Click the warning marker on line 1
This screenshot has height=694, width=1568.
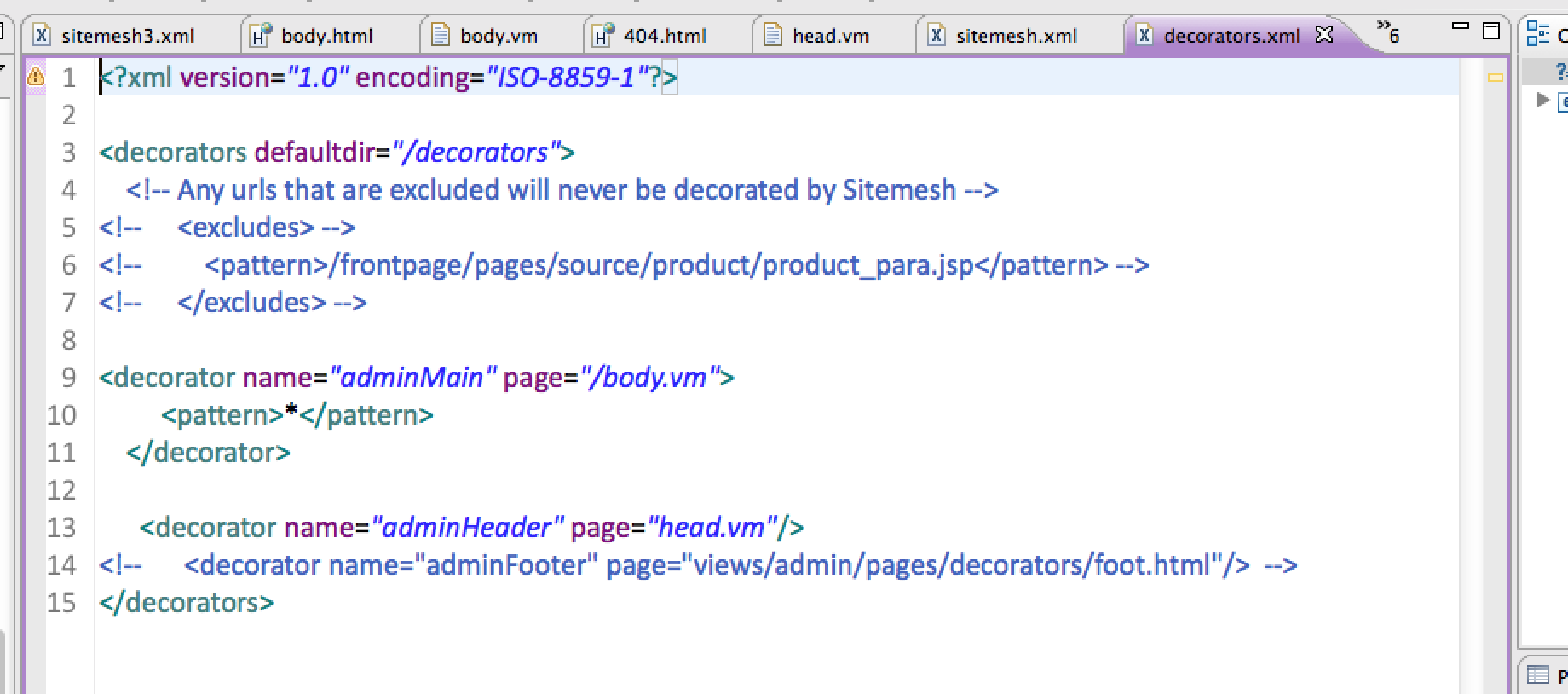tap(35, 77)
